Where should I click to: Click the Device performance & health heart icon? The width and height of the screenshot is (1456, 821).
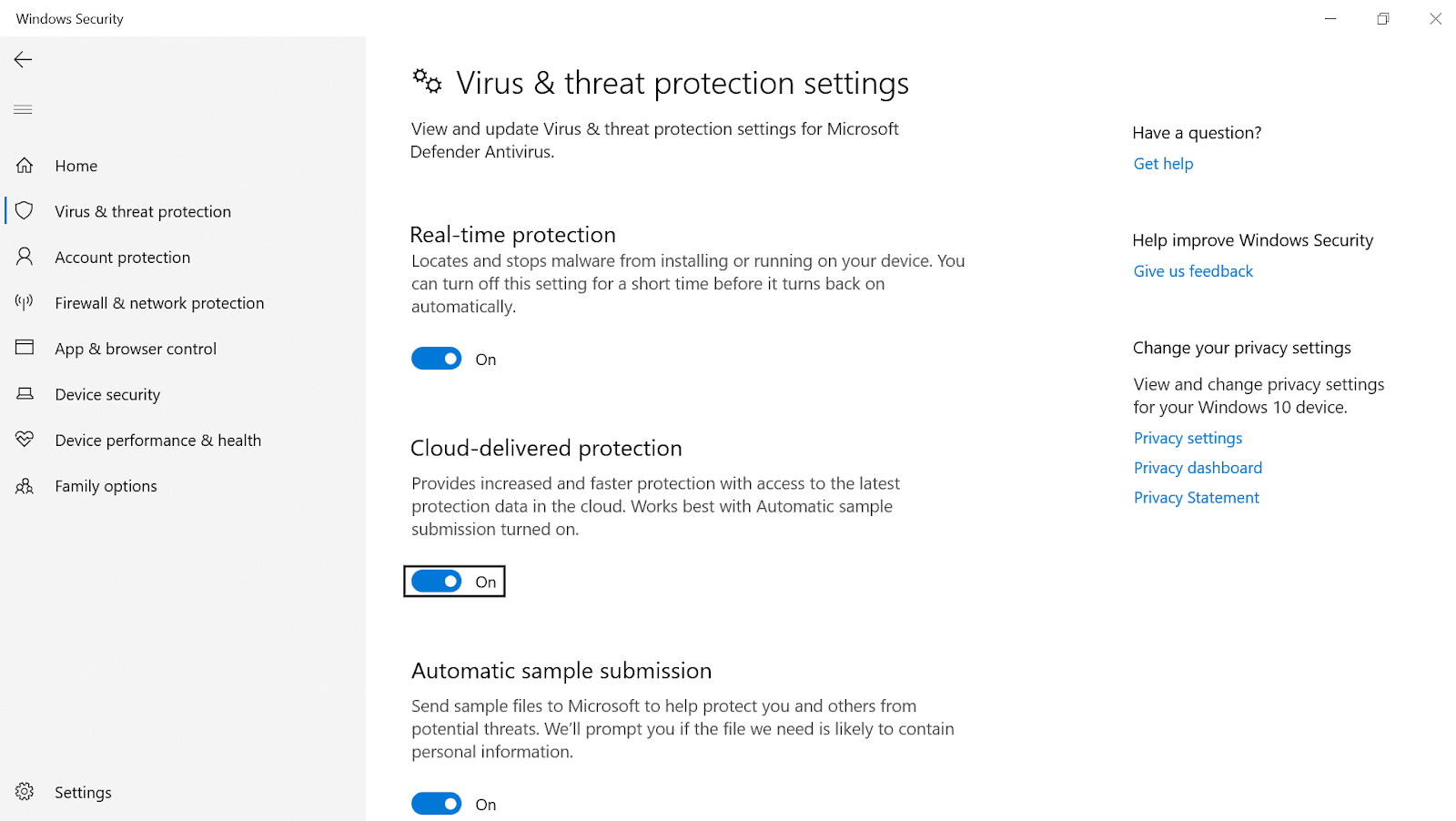(25, 440)
